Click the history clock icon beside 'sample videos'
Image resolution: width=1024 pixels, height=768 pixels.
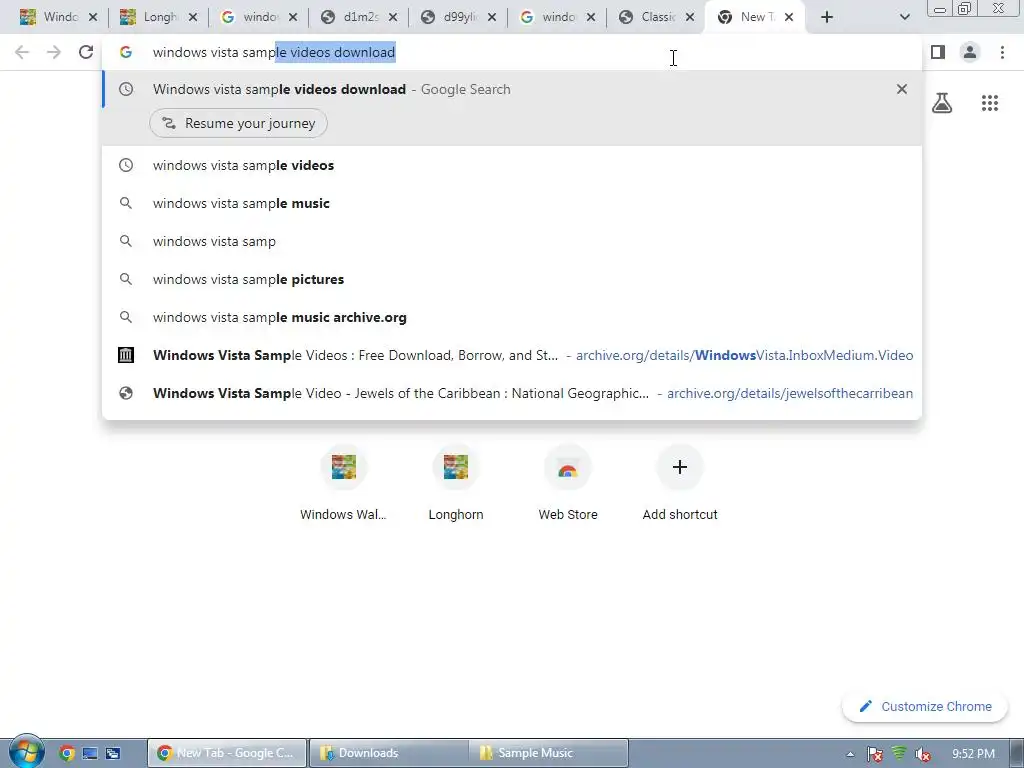[126, 165]
